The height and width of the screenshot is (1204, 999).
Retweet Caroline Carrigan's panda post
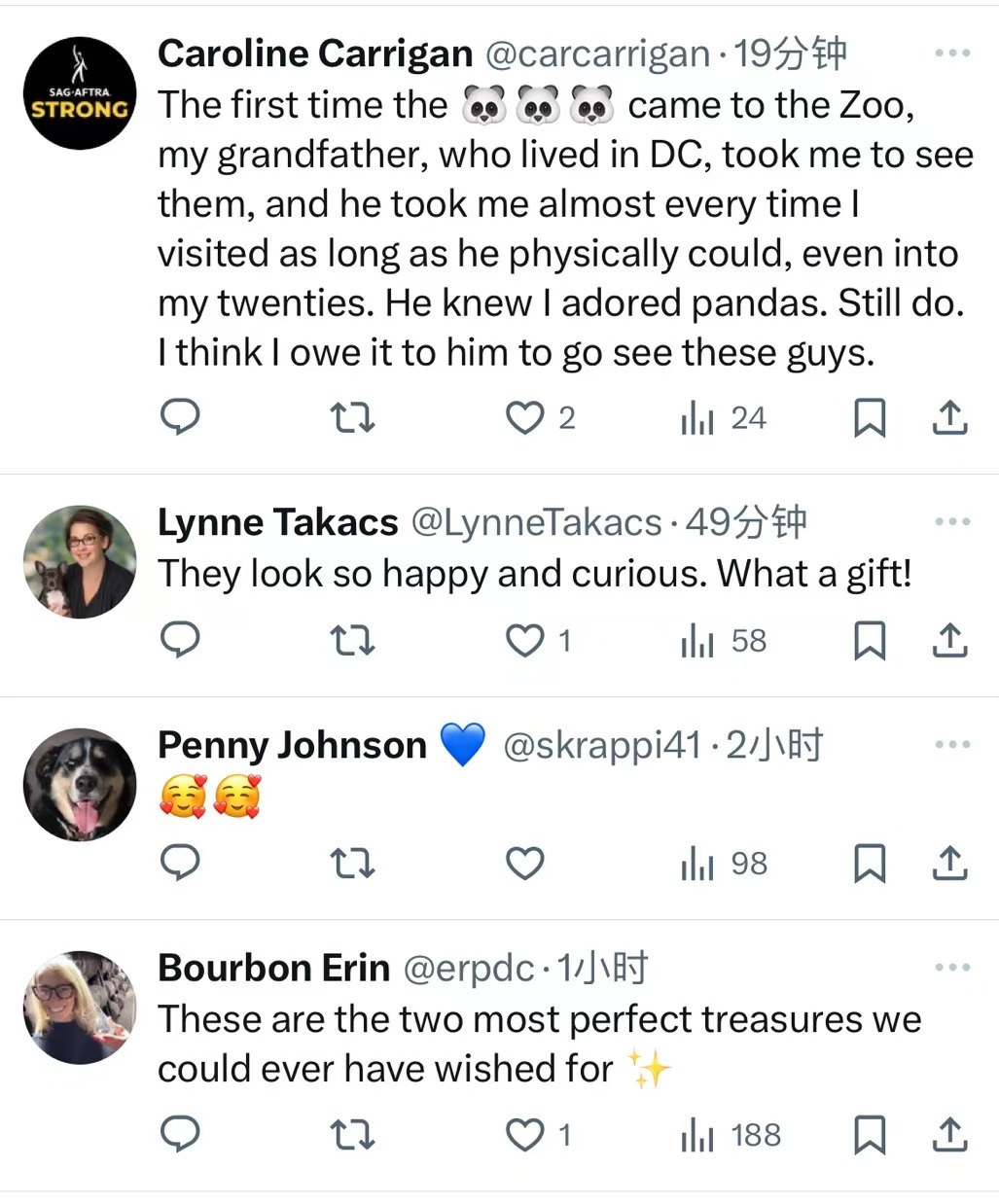click(352, 418)
